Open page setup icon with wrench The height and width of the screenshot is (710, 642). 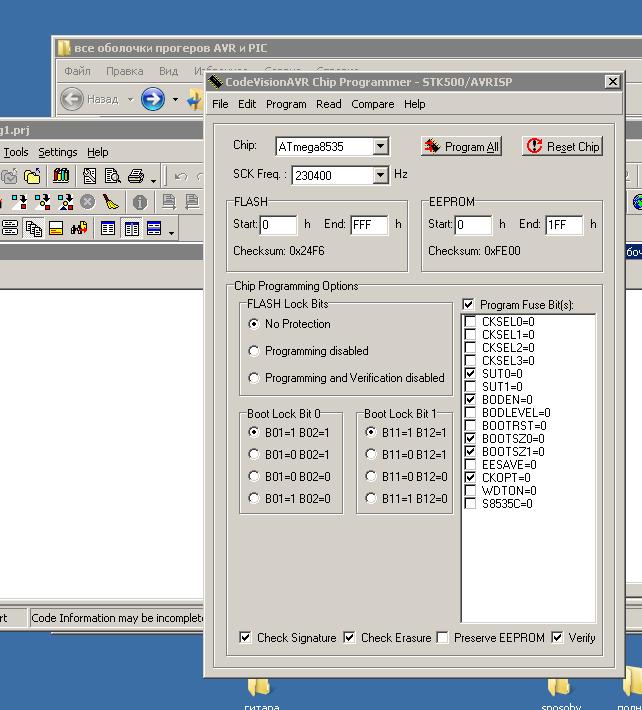coord(89,176)
